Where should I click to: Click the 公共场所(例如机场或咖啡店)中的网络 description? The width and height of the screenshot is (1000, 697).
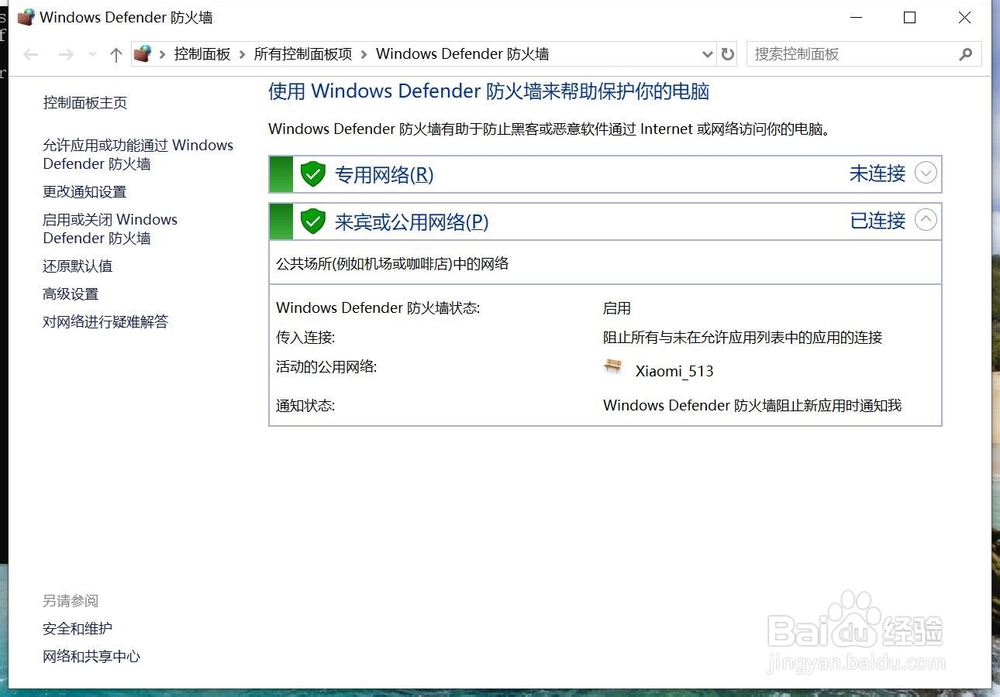(392, 264)
